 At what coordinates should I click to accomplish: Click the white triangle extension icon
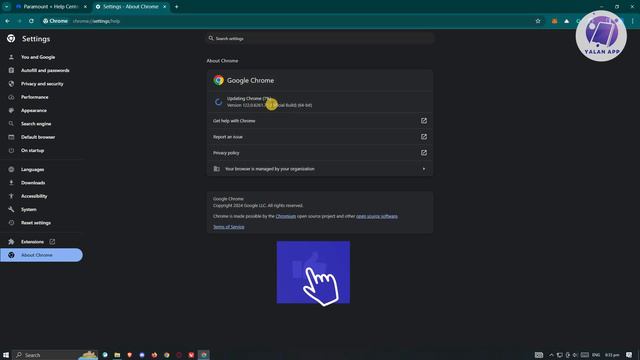click(x=567, y=21)
